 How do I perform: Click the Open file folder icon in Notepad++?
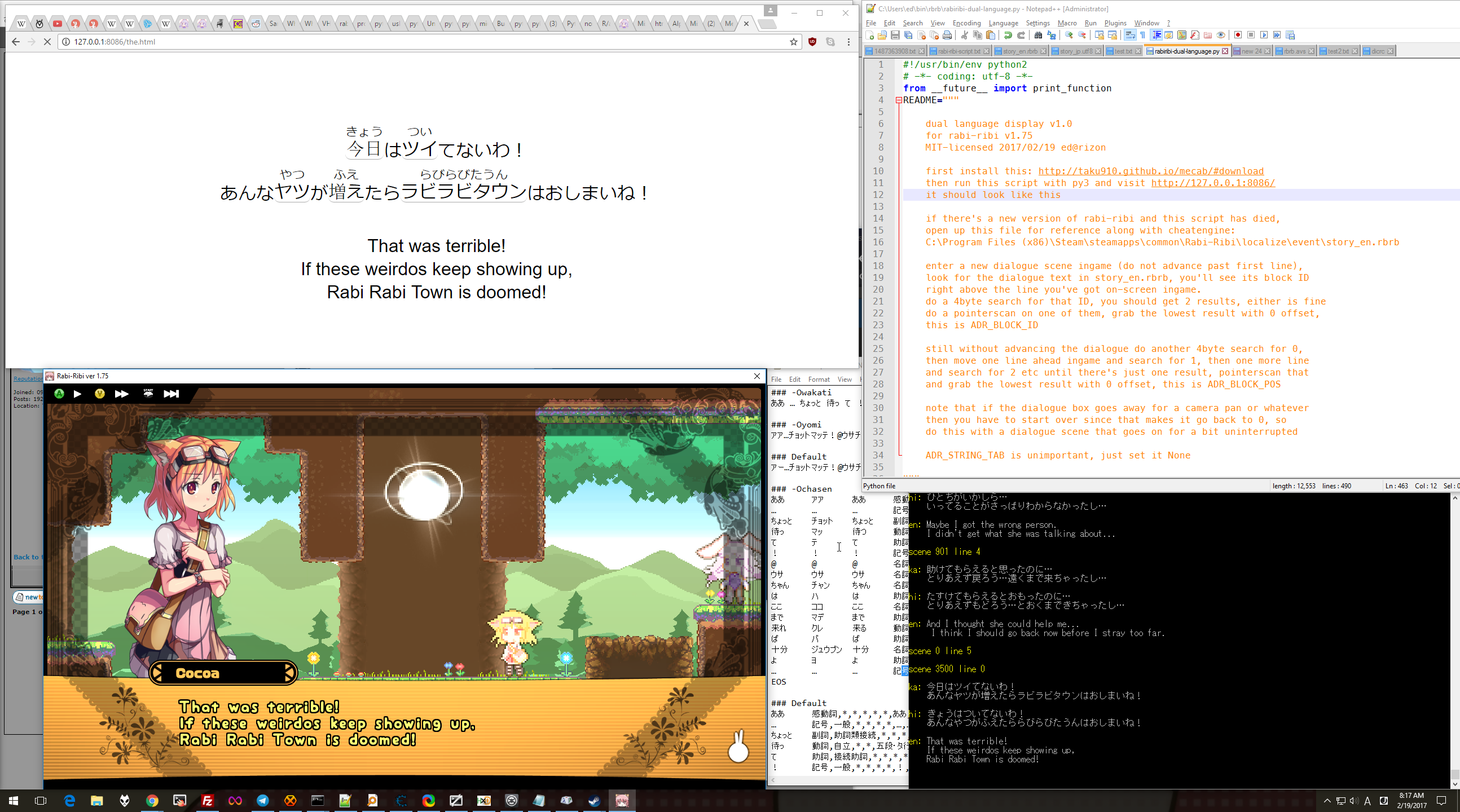pos(882,35)
